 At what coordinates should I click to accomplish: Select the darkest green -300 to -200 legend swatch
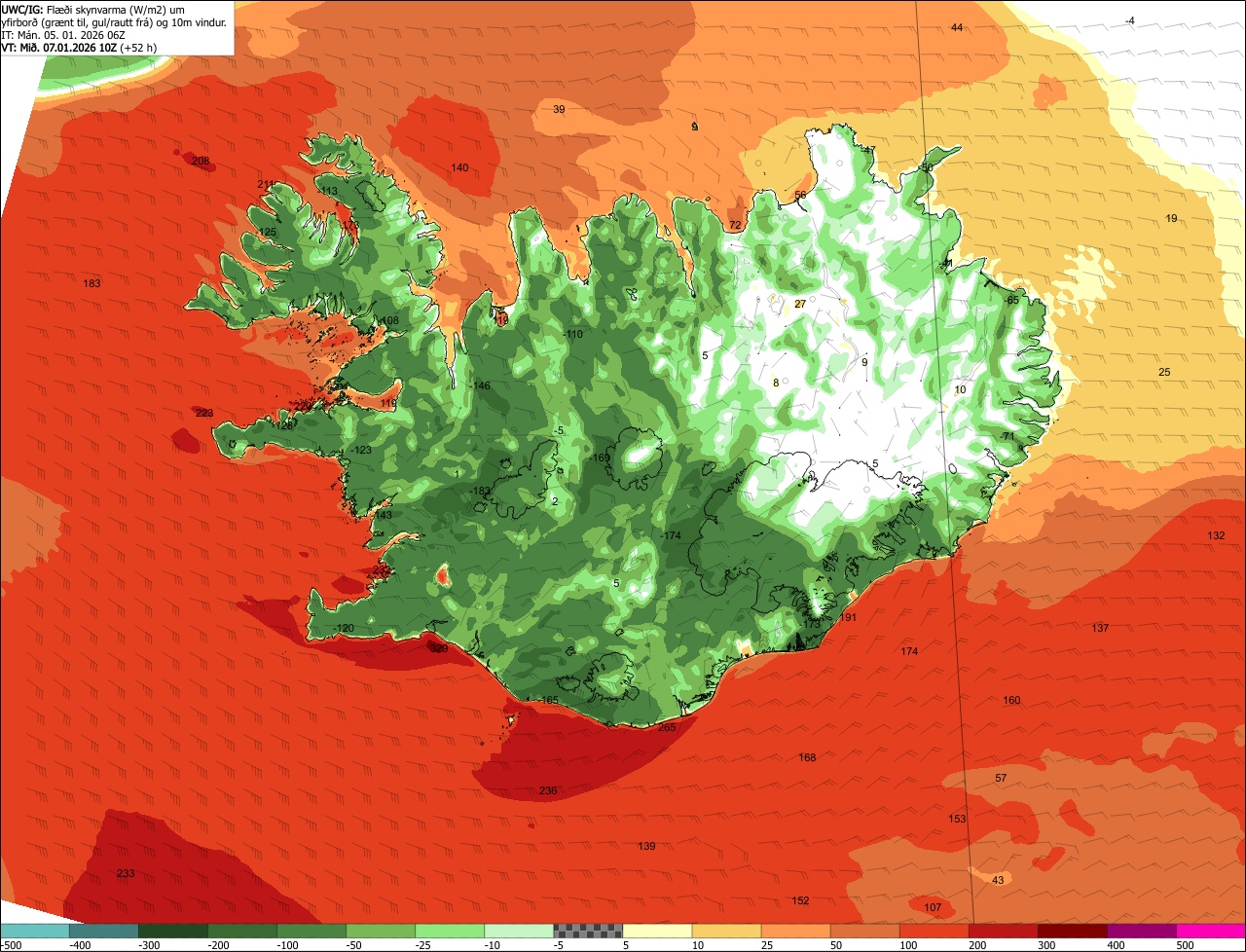coord(173,931)
